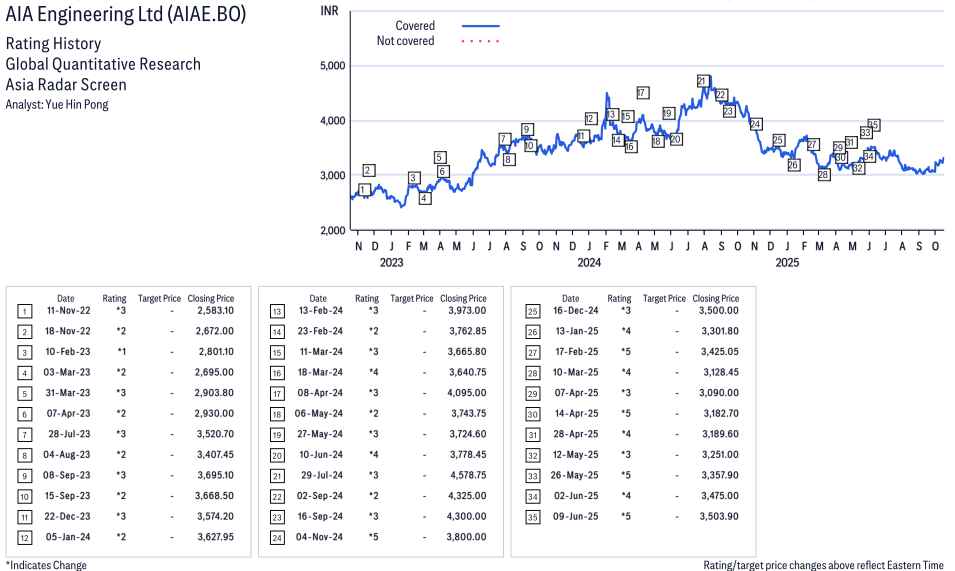Image resolution: width=955 pixels, height=571 pixels.
Task: Select chart marker 35 on the graph
Action: pos(873,125)
